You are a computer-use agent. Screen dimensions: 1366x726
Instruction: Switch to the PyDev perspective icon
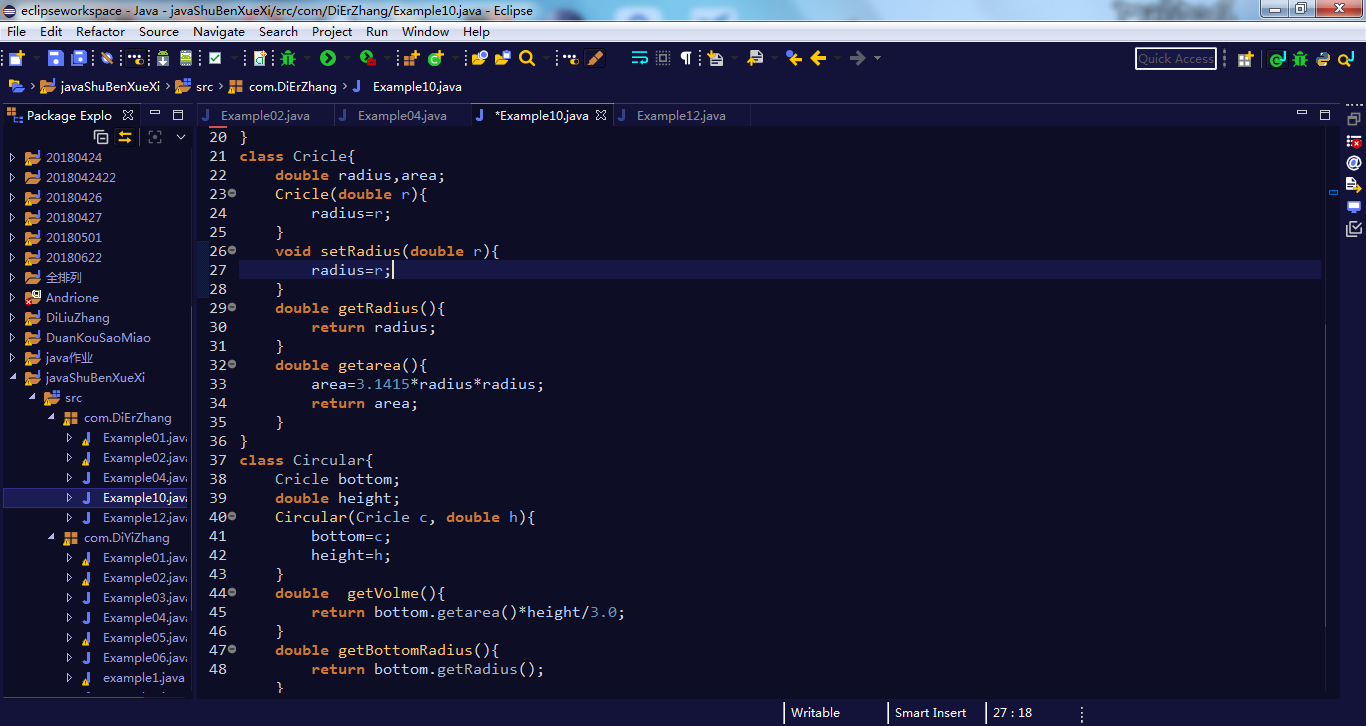tap(1323, 59)
